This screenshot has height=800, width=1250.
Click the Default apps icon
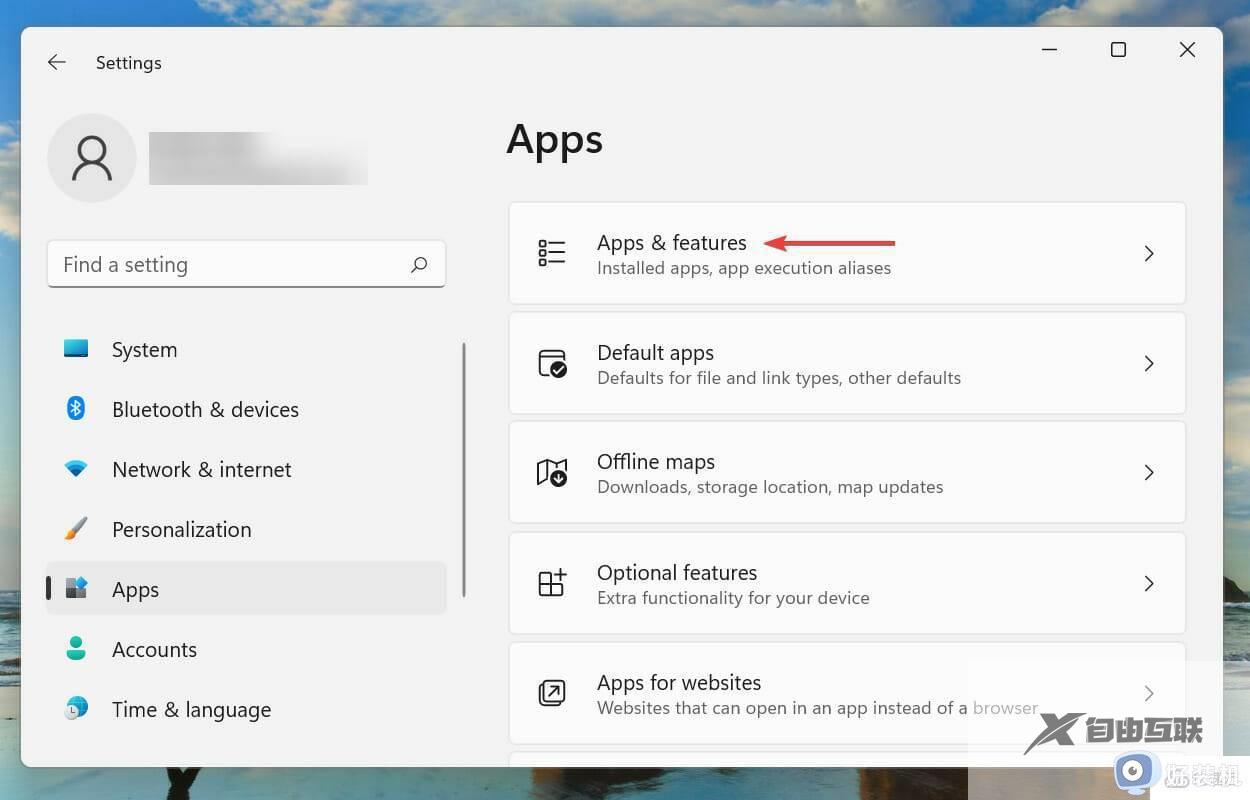(x=552, y=363)
